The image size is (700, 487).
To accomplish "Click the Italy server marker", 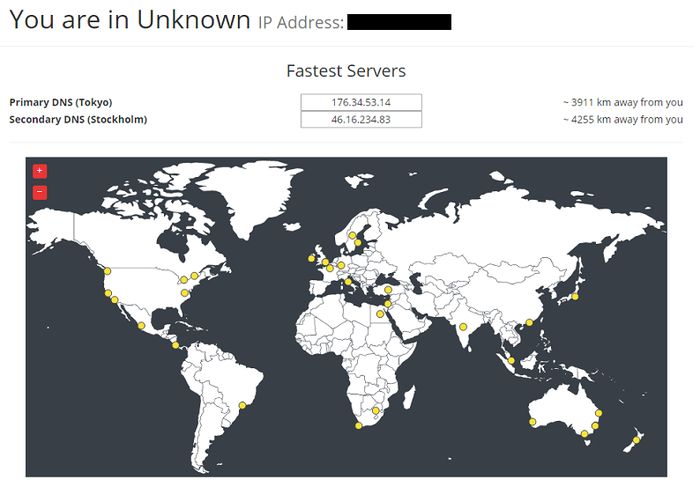I will pyautogui.click(x=348, y=282).
